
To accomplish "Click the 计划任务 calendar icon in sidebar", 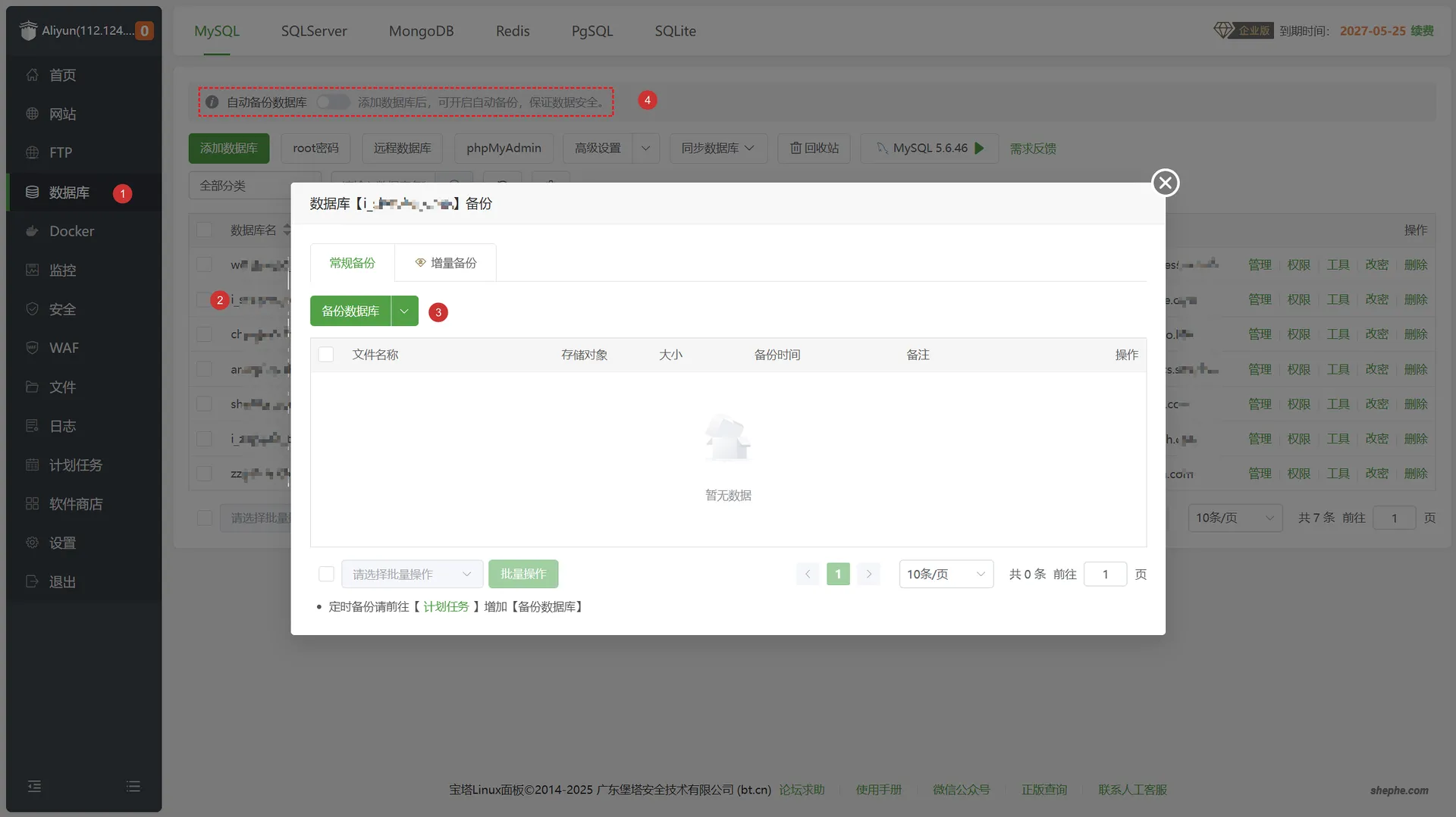I will coord(32,465).
